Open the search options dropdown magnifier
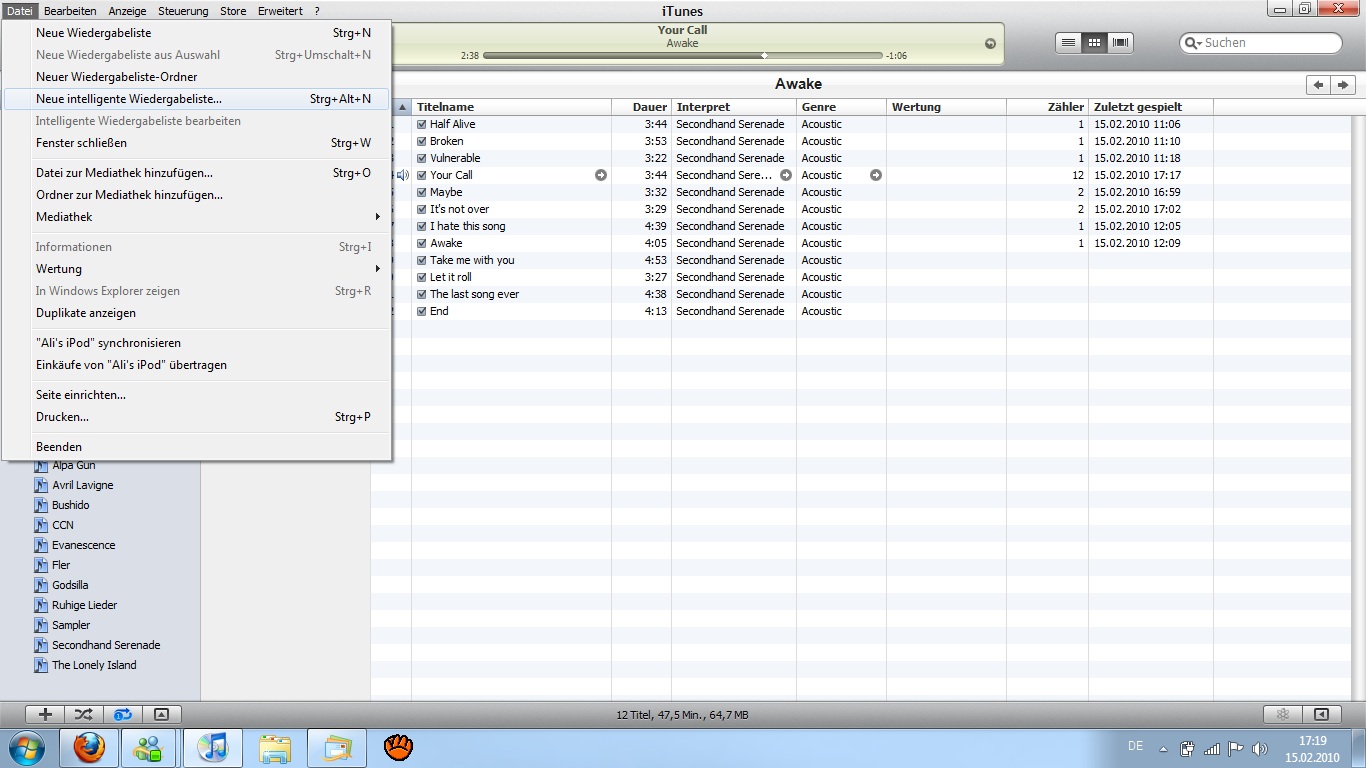The width and height of the screenshot is (1366, 768). (1193, 43)
